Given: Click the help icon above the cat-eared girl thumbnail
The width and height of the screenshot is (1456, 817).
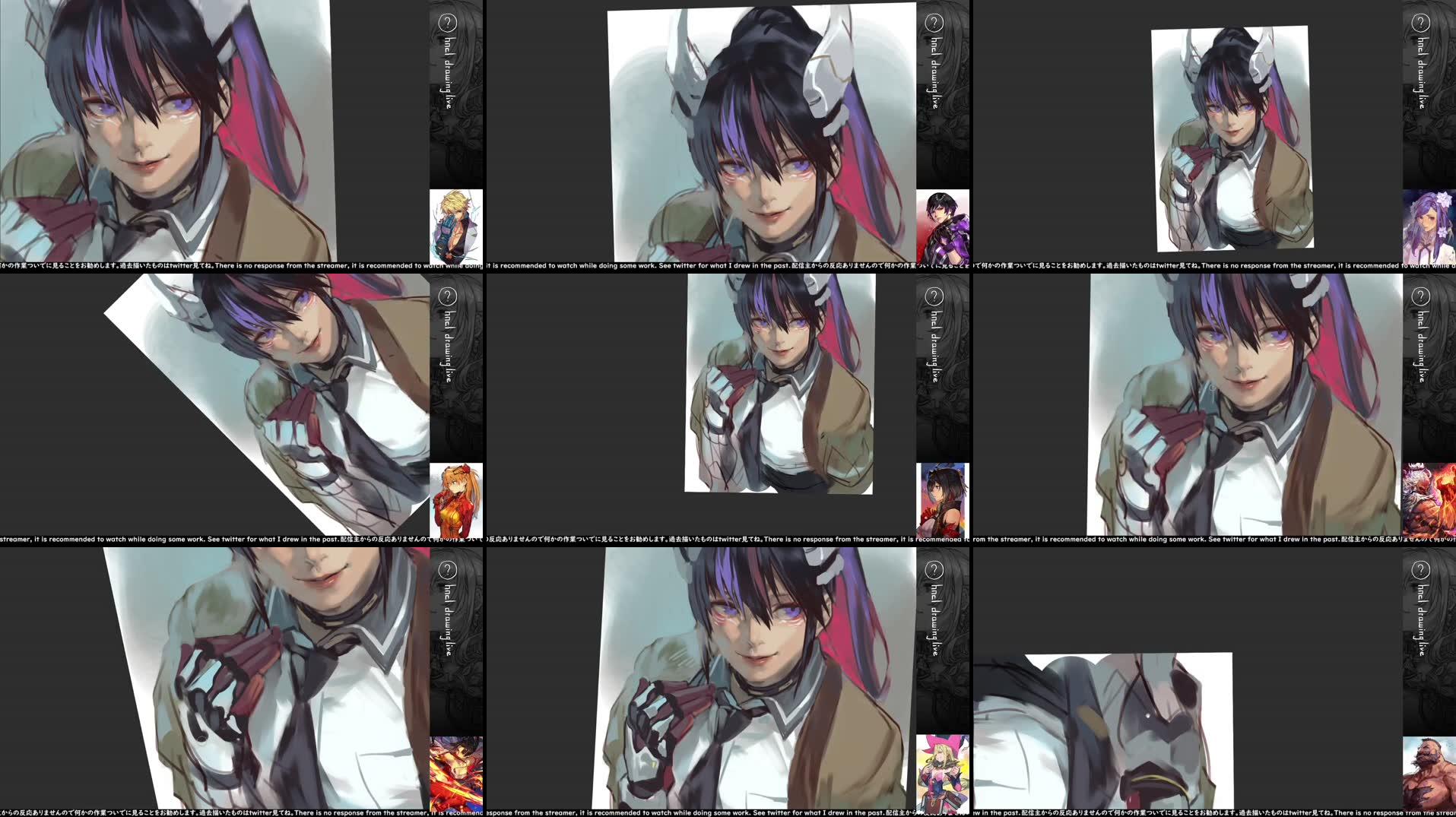Looking at the screenshot, I should point(934,296).
